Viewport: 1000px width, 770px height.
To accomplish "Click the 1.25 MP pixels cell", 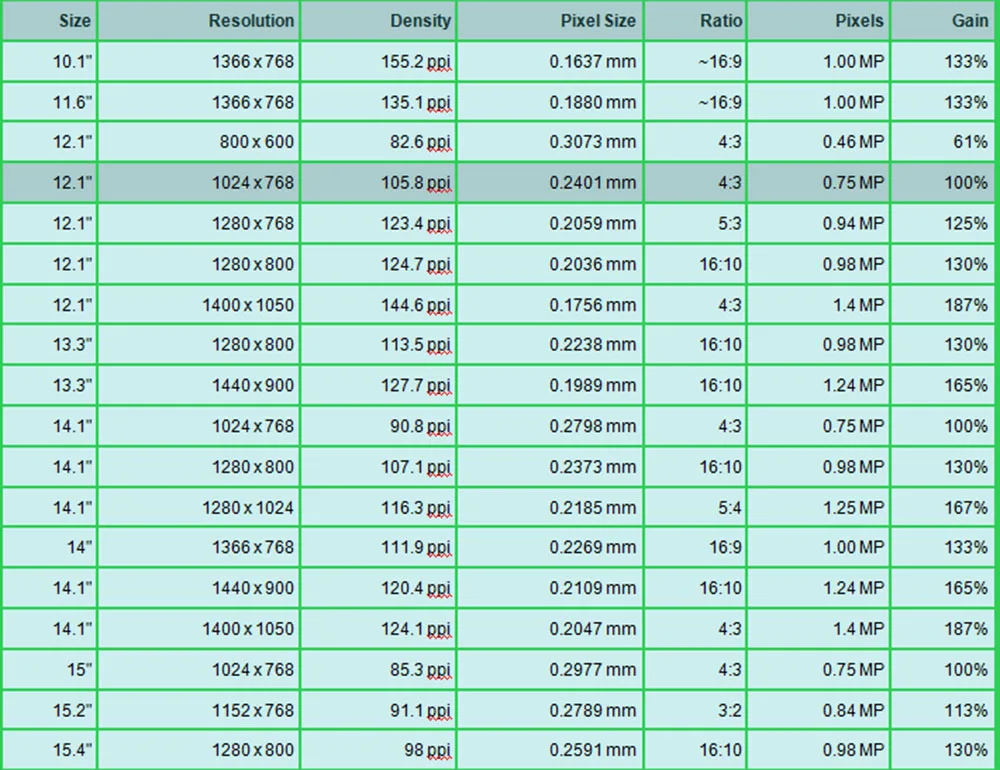I will (x=819, y=508).
